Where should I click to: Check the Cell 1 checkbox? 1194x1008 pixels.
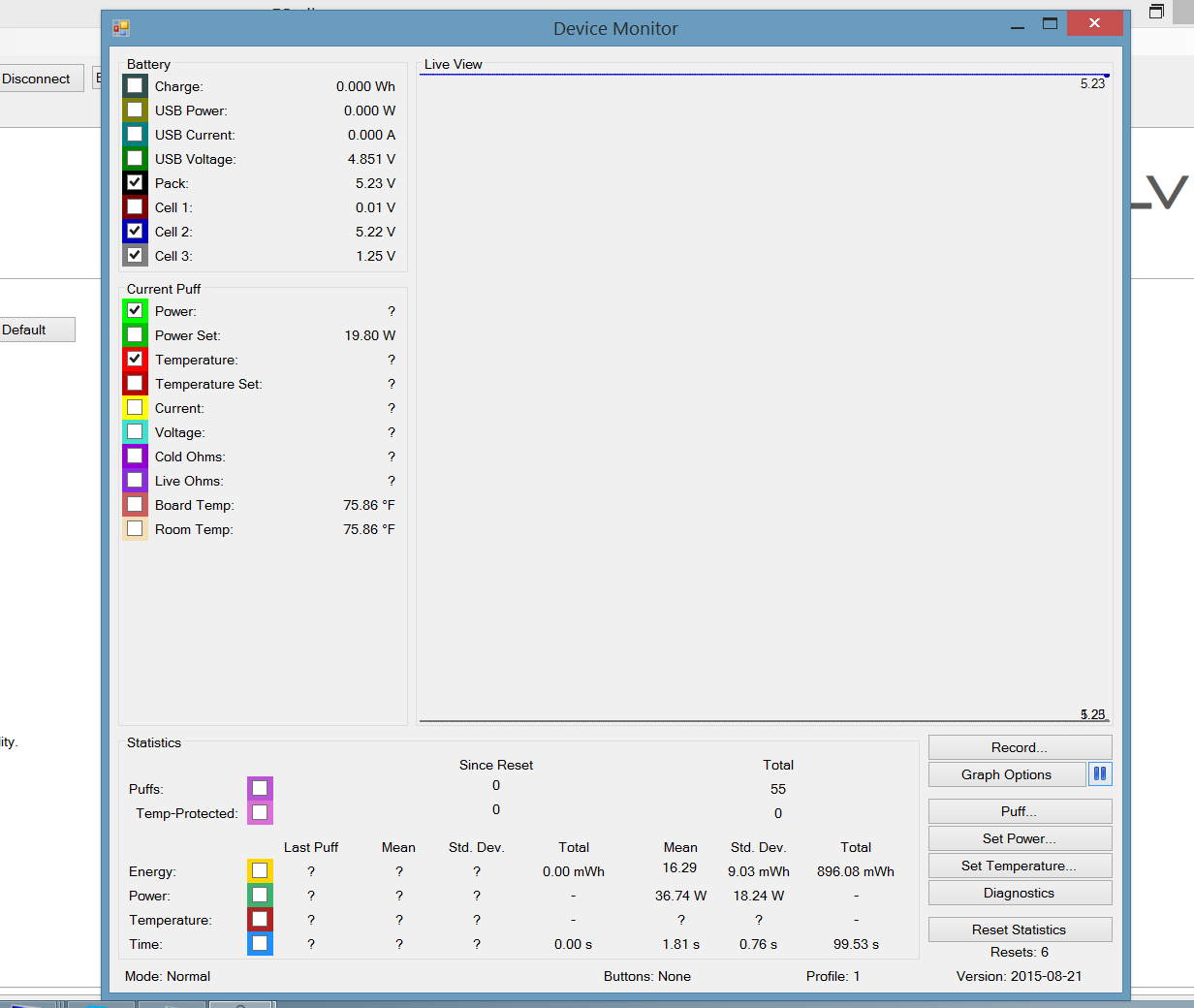(135, 206)
